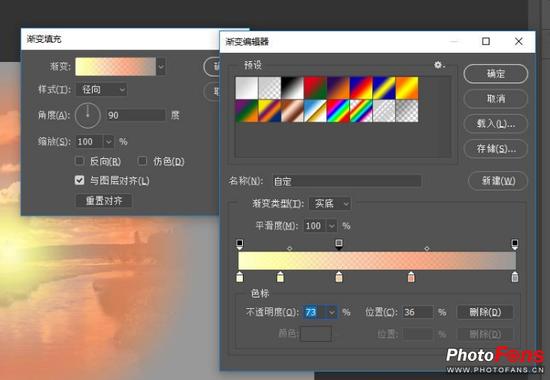Viewport: 550px width, 380px height.
Task: Select the rightmost gray color stop
Action: (515, 277)
